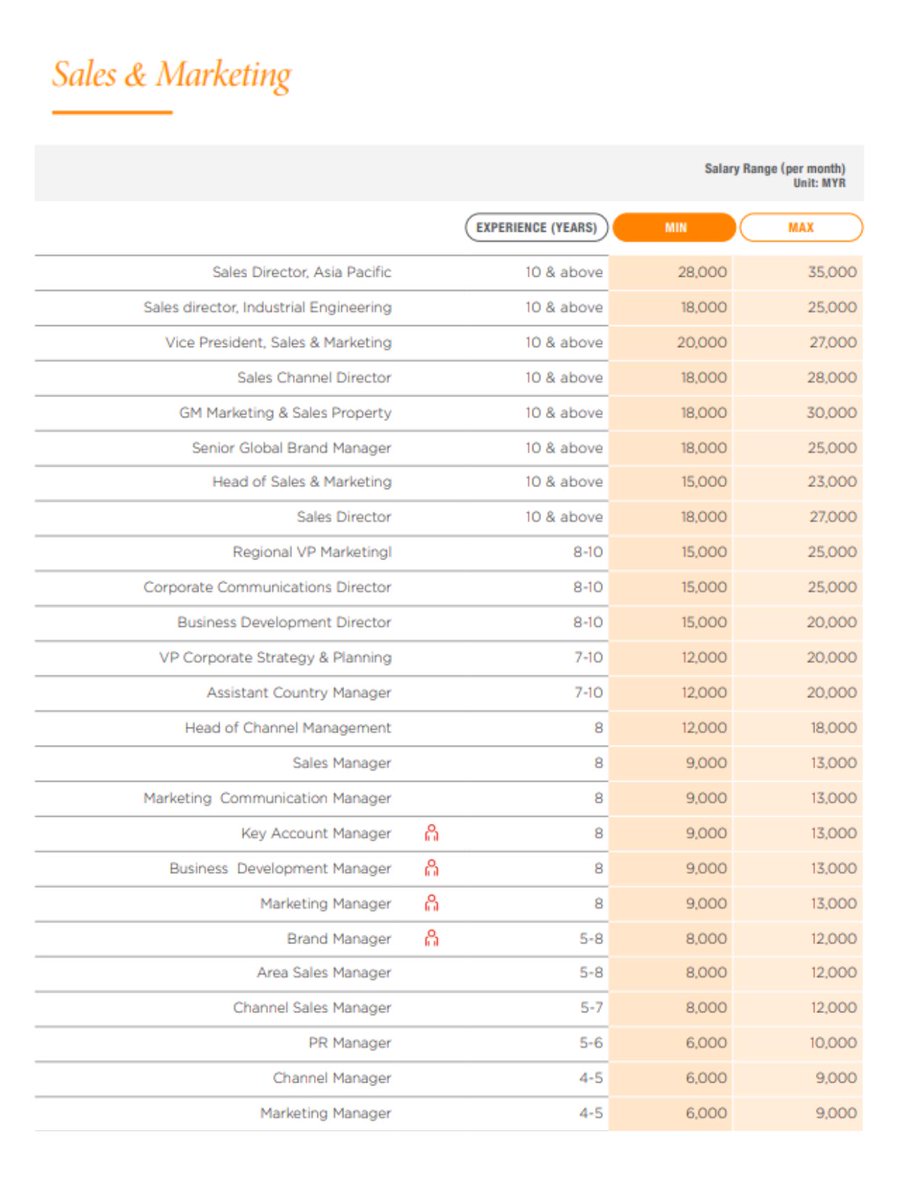The height and width of the screenshot is (1200, 900).
Task: Click the 20,000 min for Vice President
Action: click(702, 342)
